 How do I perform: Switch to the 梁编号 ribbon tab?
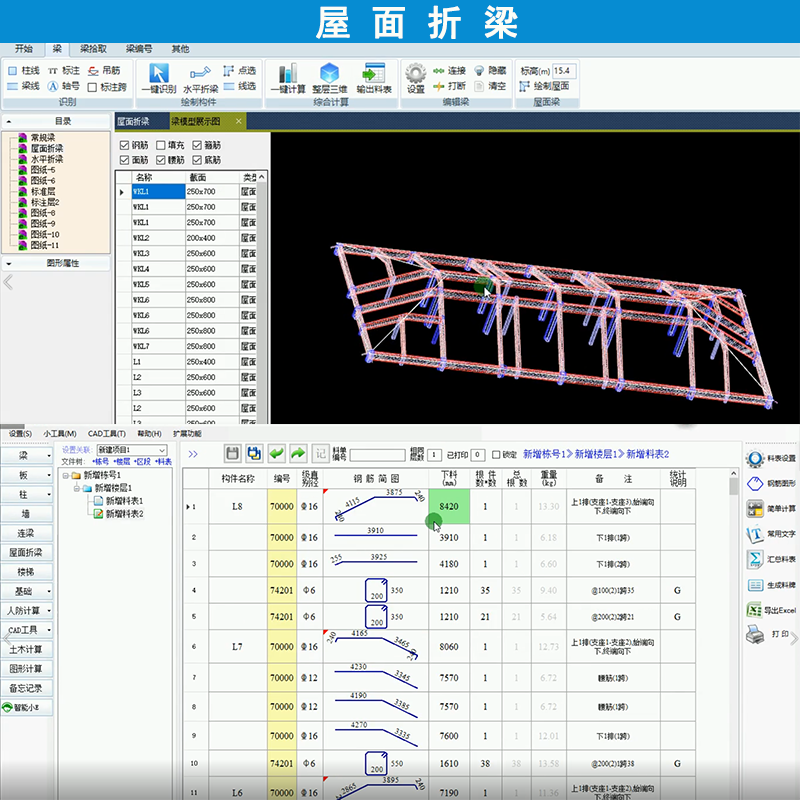(x=139, y=49)
